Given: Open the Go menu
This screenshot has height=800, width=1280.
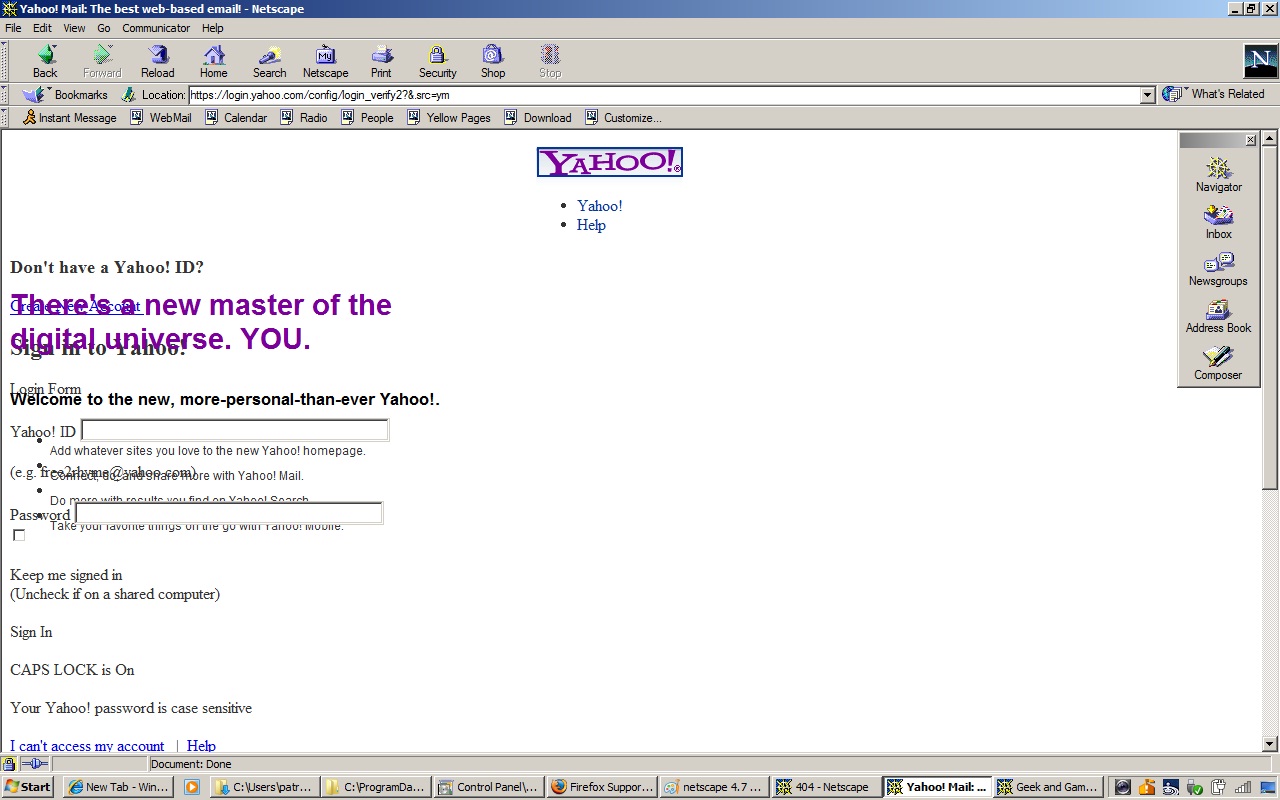Looking at the screenshot, I should coord(104,28).
